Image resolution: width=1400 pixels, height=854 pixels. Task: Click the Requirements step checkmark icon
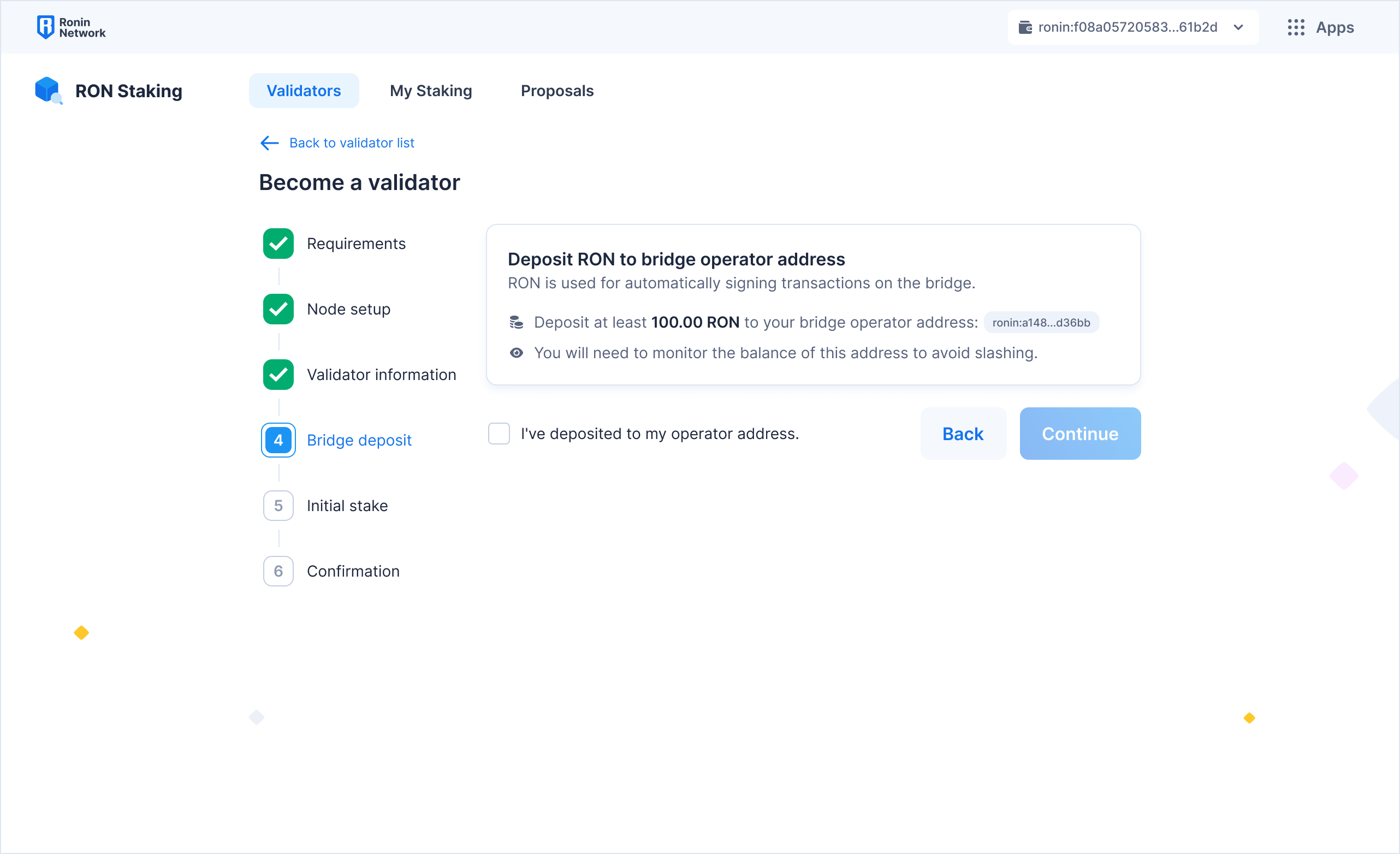pyautogui.click(x=278, y=244)
